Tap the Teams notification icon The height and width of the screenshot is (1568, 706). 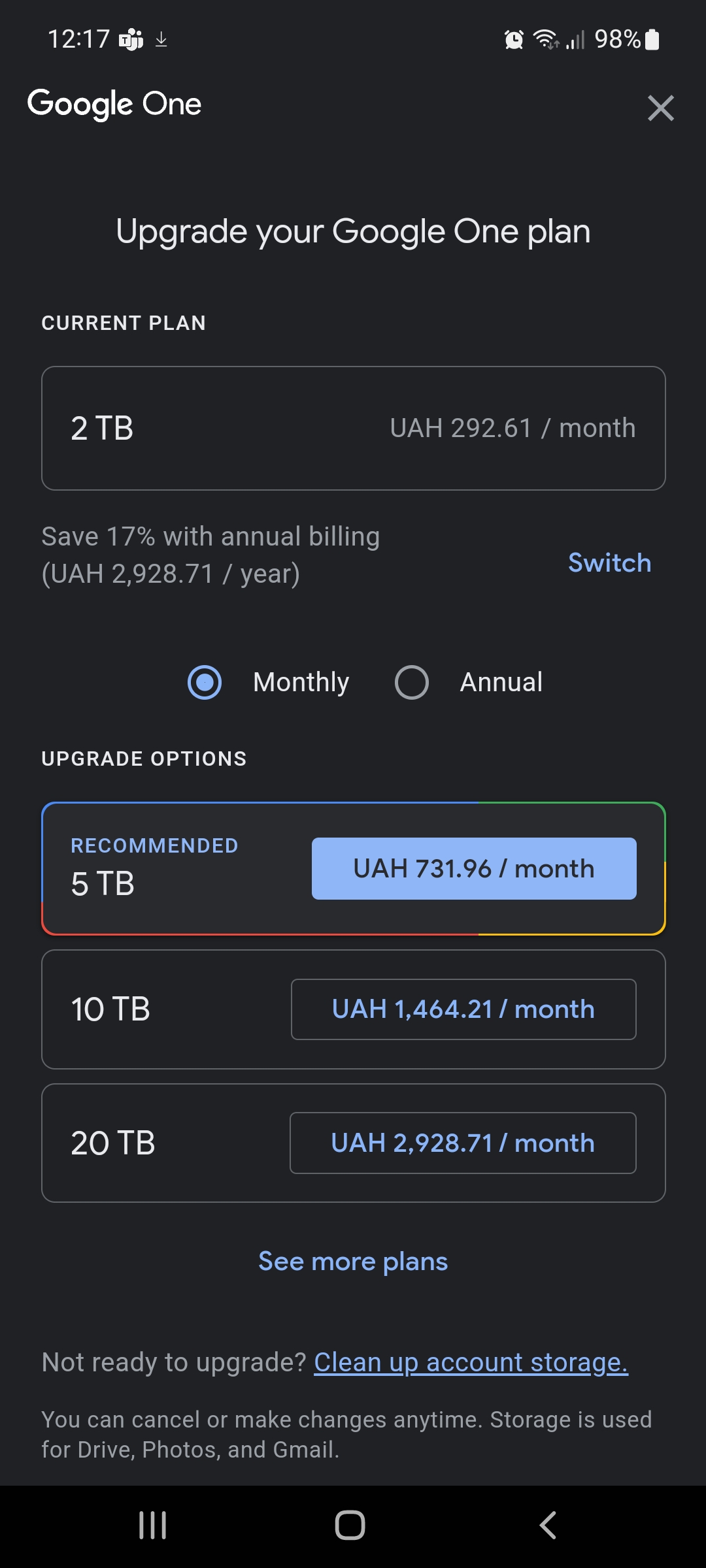tap(131, 40)
